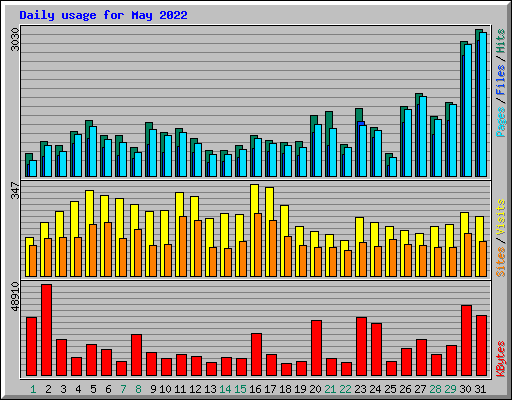The image size is (512, 400).
Task: Click day label 25 on the x-axis
Action: pyautogui.click(x=390, y=389)
